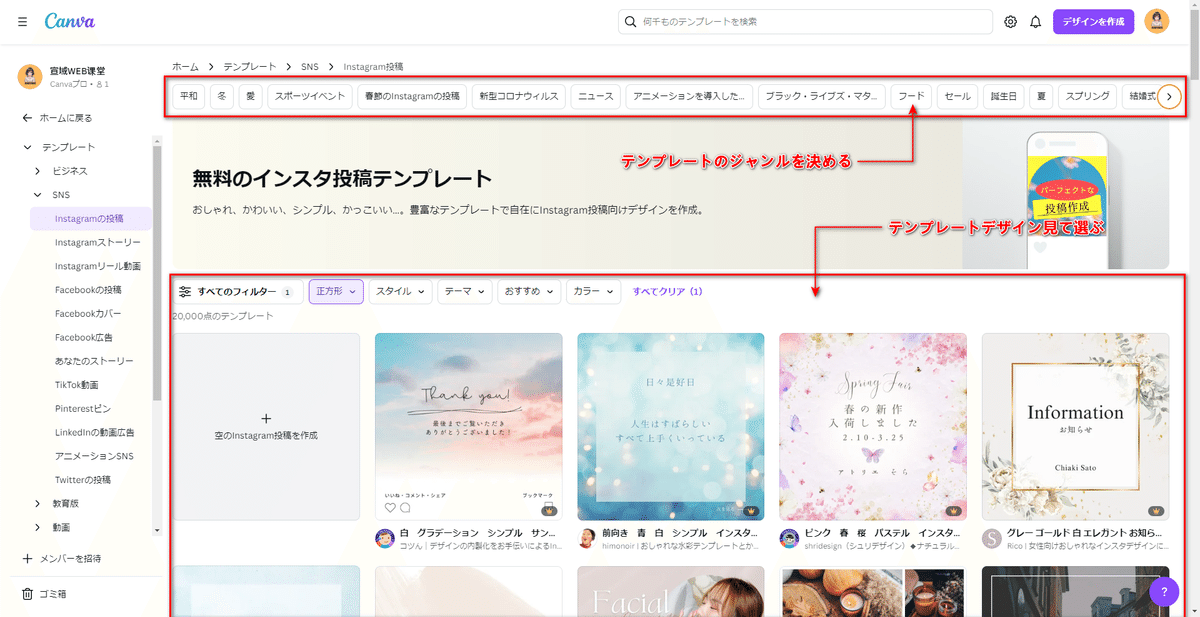Image resolution: width=1200 pixels, height=617 pixels.
Task: Open Instagramストーリー in the sidebar
Action: [98, 242]
